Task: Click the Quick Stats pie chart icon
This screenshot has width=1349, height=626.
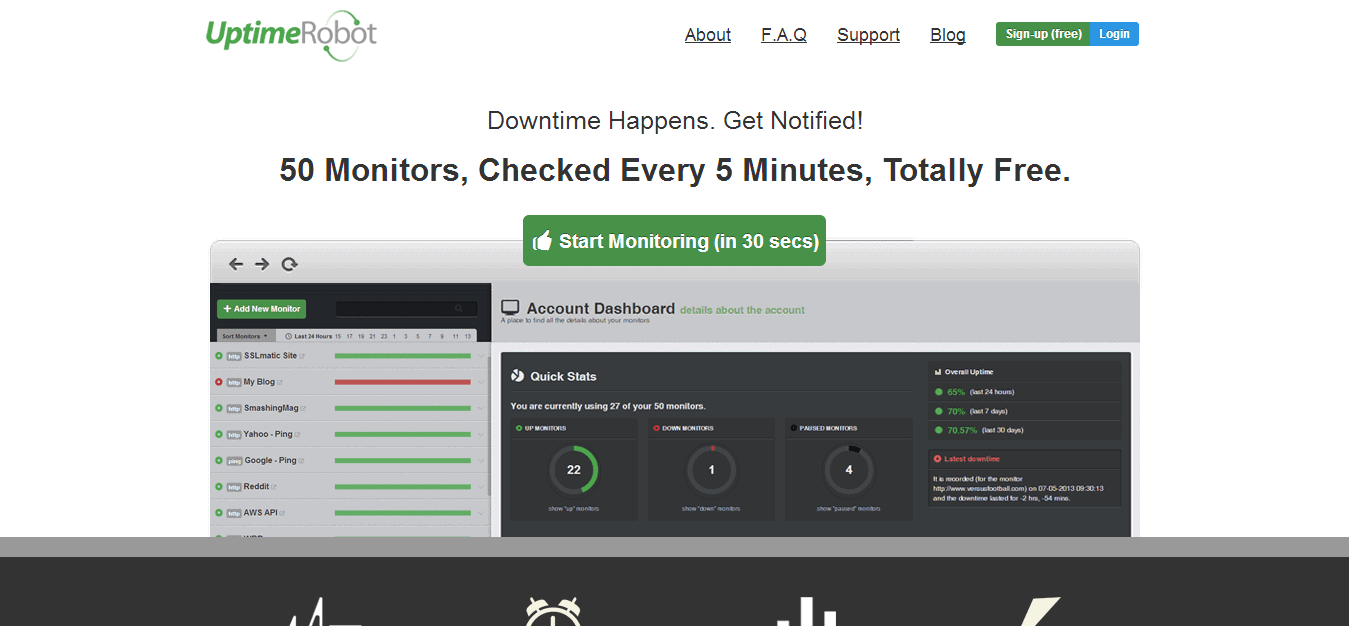Action: click(518, 376)
